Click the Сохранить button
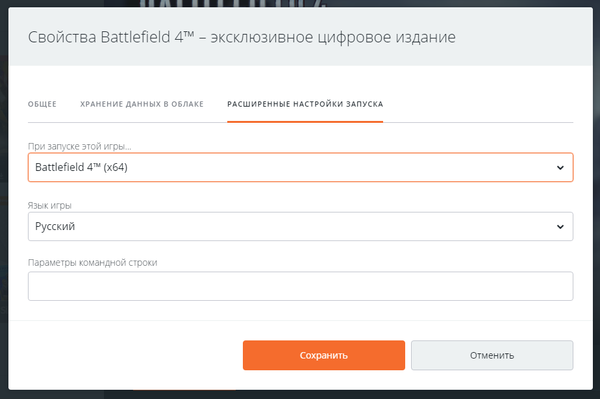The image size is (600, 399). (x=324, y=355)
